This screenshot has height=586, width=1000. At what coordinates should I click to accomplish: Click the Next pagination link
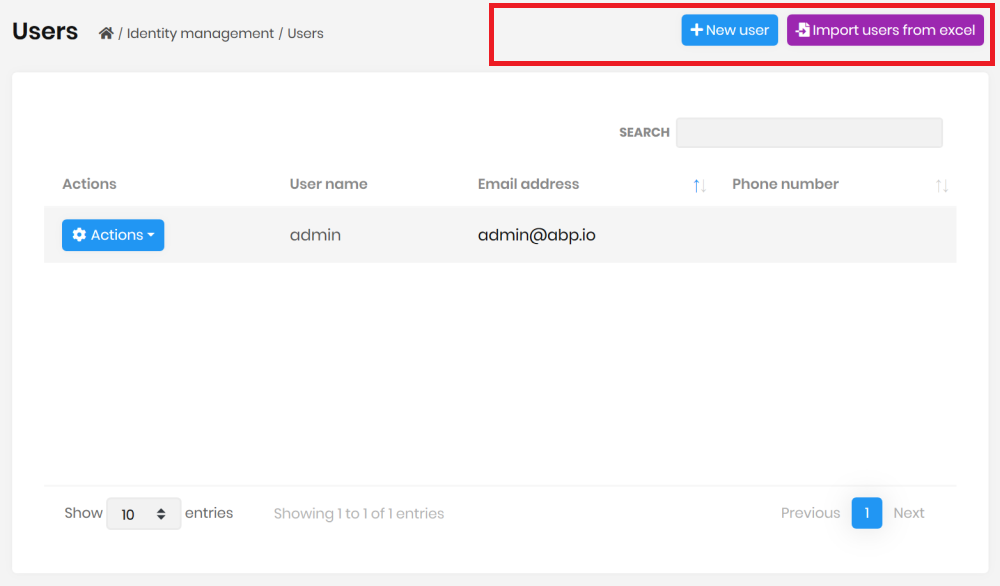[x=908, y=513]
